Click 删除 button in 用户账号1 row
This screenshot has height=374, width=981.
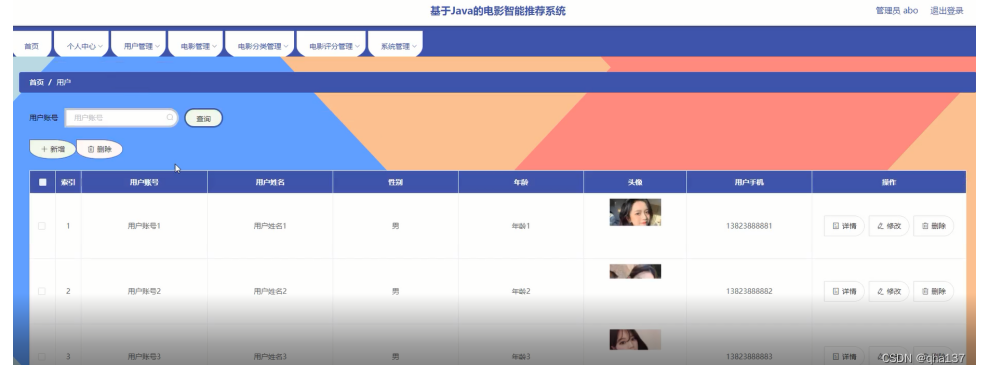point(933,226)
